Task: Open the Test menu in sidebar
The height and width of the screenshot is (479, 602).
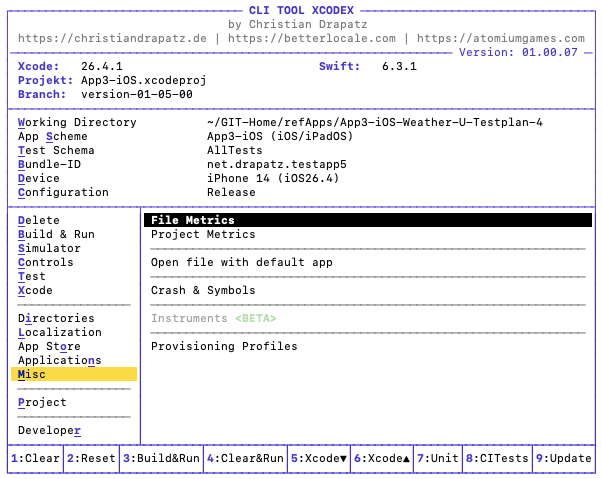Action: tap(31, 276)
